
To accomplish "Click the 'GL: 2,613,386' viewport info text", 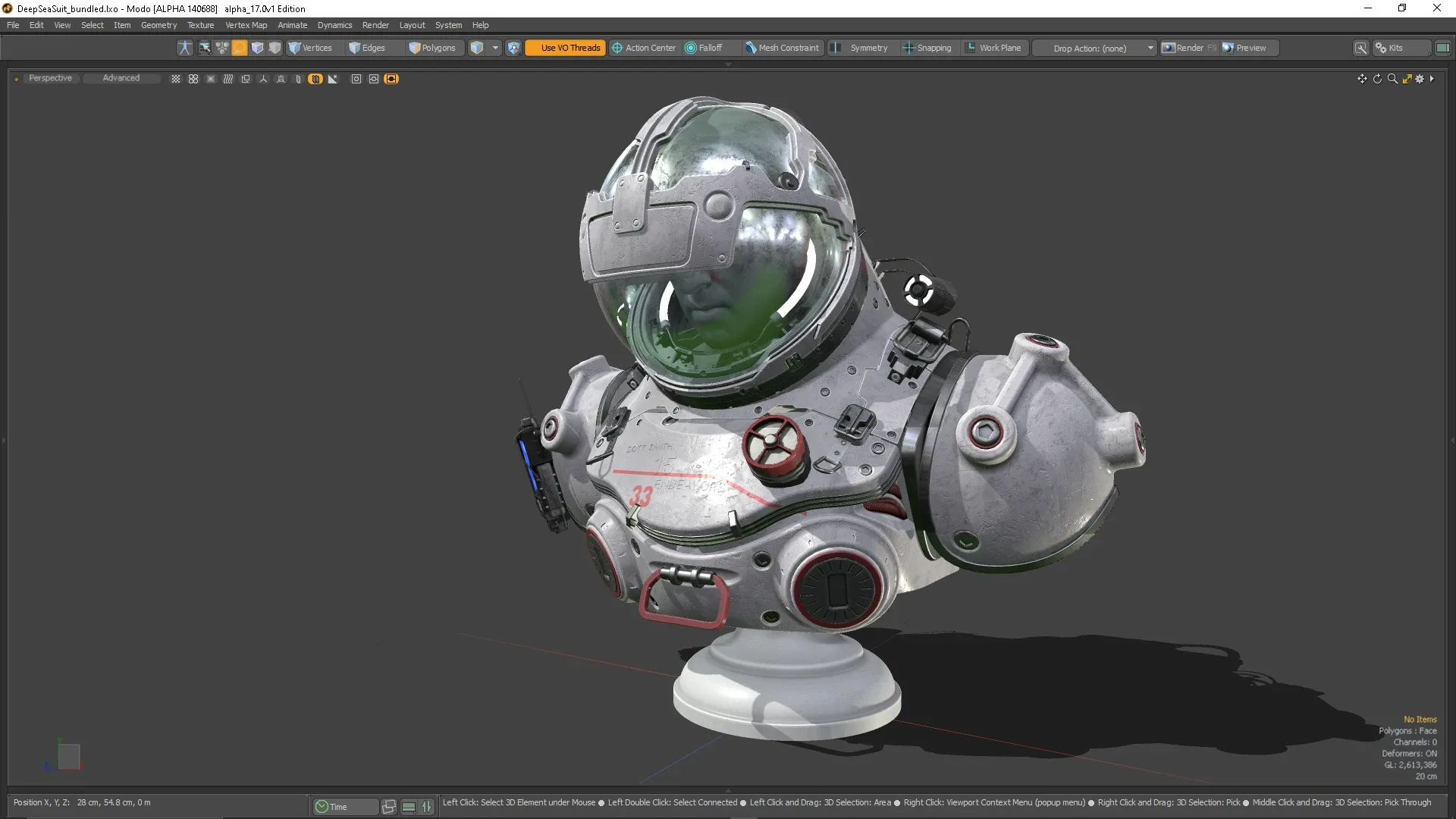I will tap(1410, 765).
